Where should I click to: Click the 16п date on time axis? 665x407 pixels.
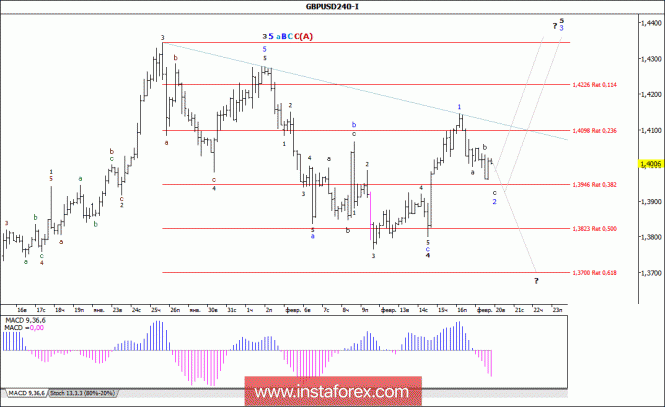[x=461, y=310]
